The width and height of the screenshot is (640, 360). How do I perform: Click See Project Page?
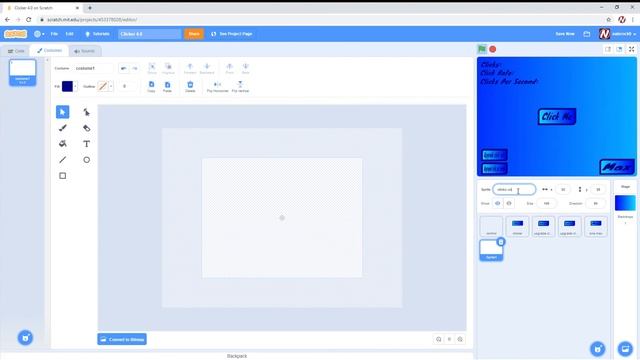[232, 34]
